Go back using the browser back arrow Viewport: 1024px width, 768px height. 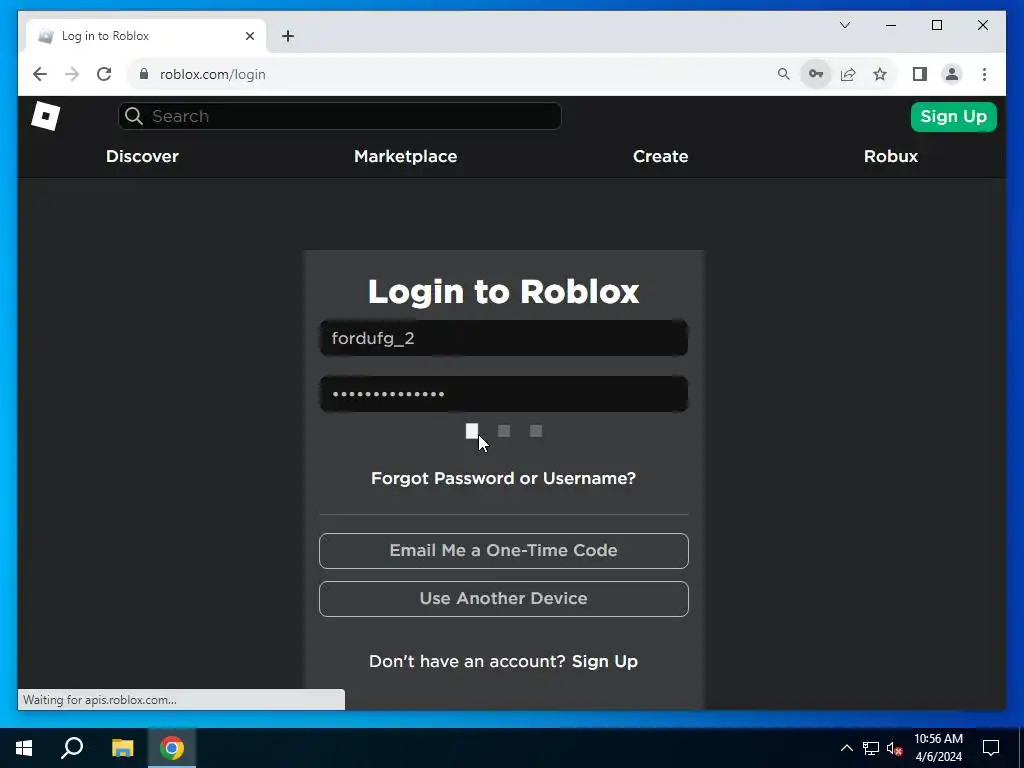coord(40,74)
